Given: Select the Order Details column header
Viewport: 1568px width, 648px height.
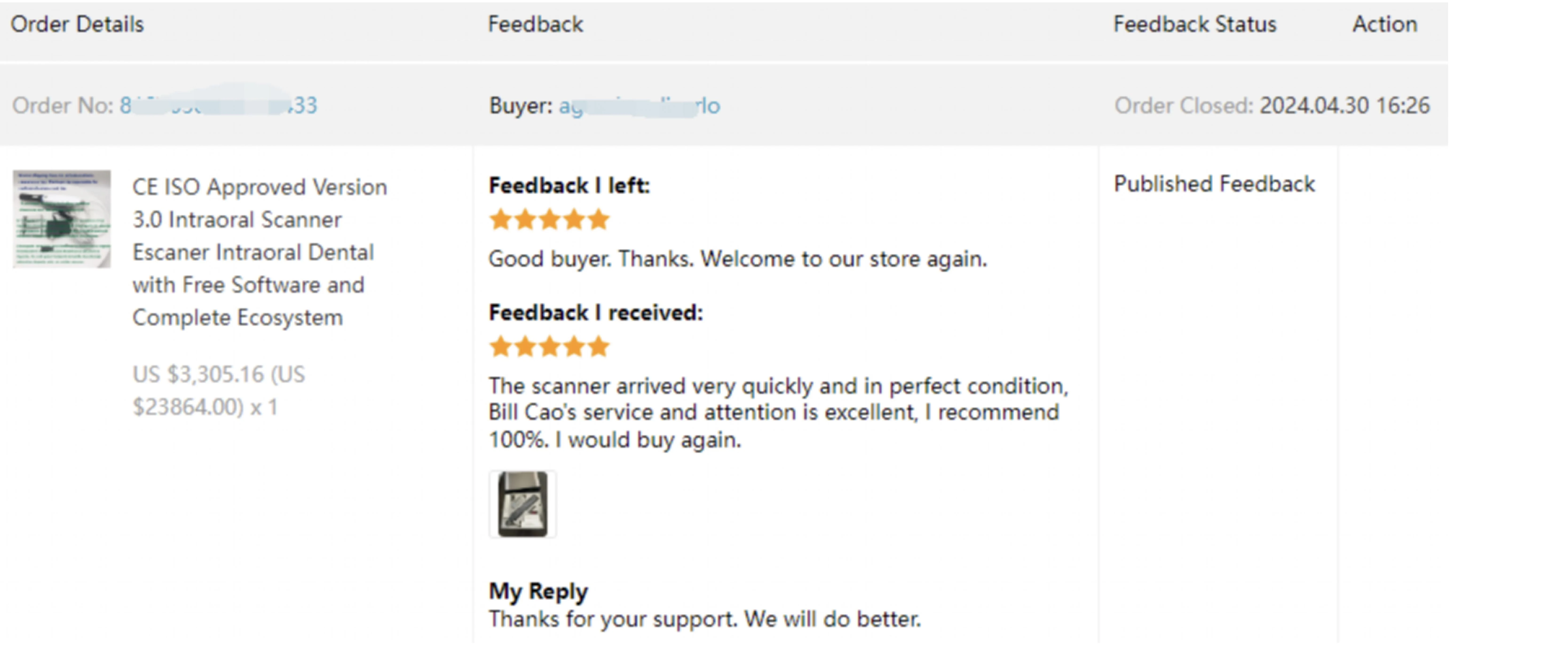Looking at the screenshot, I should [77, 24].
